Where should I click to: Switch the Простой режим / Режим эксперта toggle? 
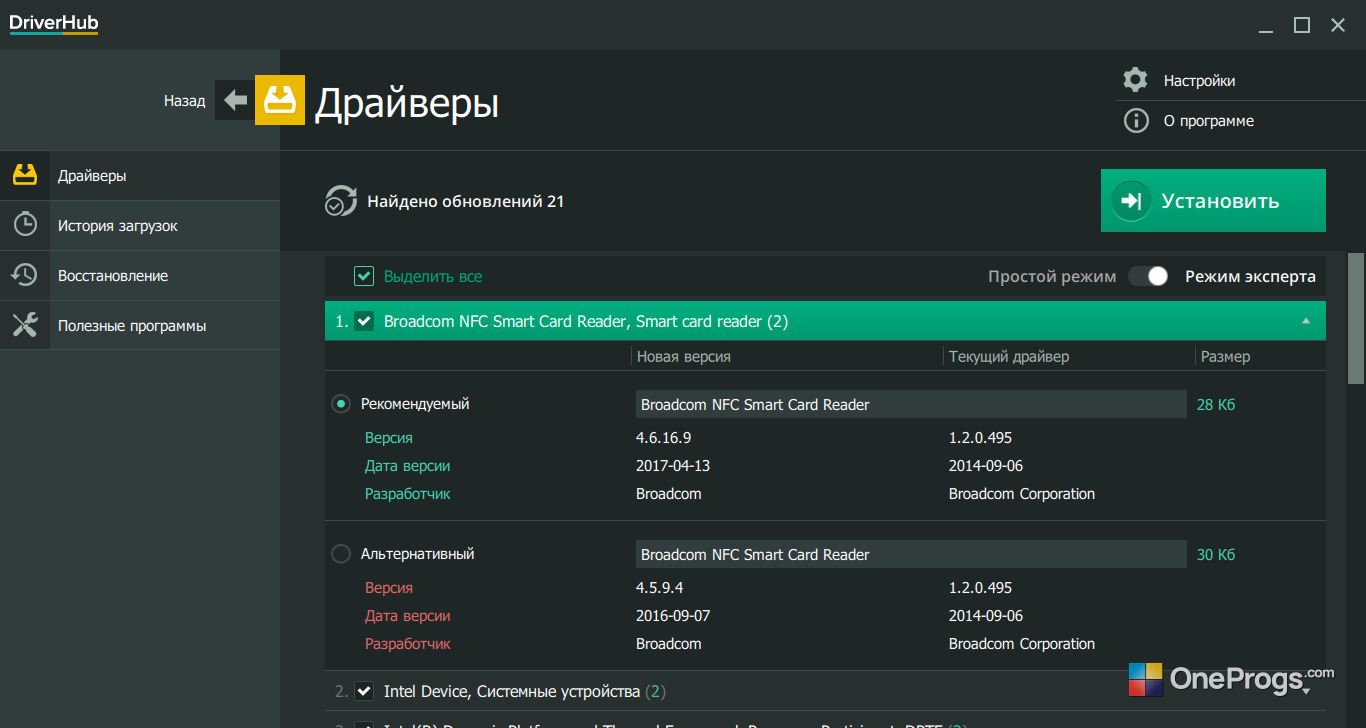(x=1149, y=276)
